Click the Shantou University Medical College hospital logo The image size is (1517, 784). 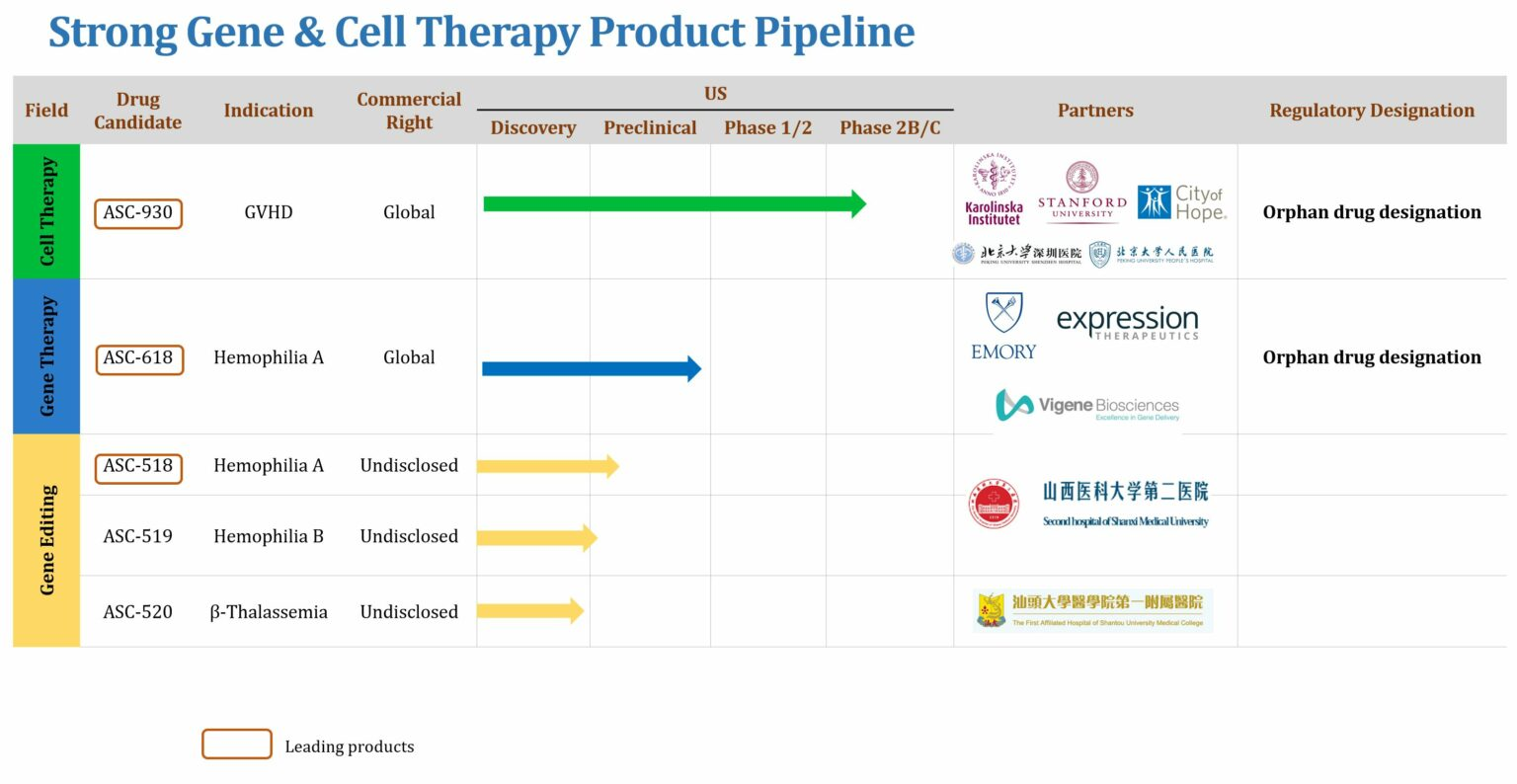1092,610
